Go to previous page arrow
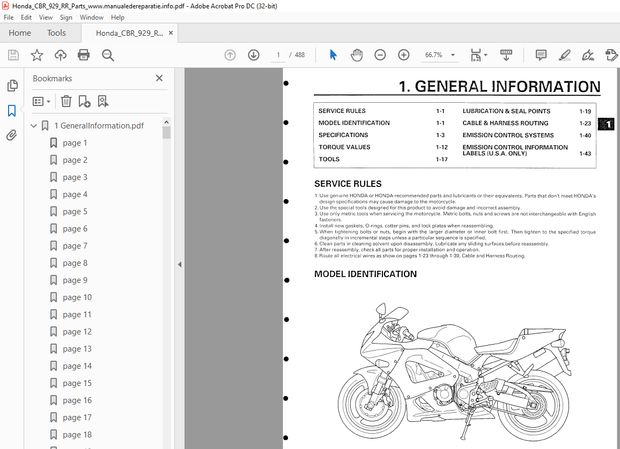This screenshot has width=620, height=449. pos(230,55)
